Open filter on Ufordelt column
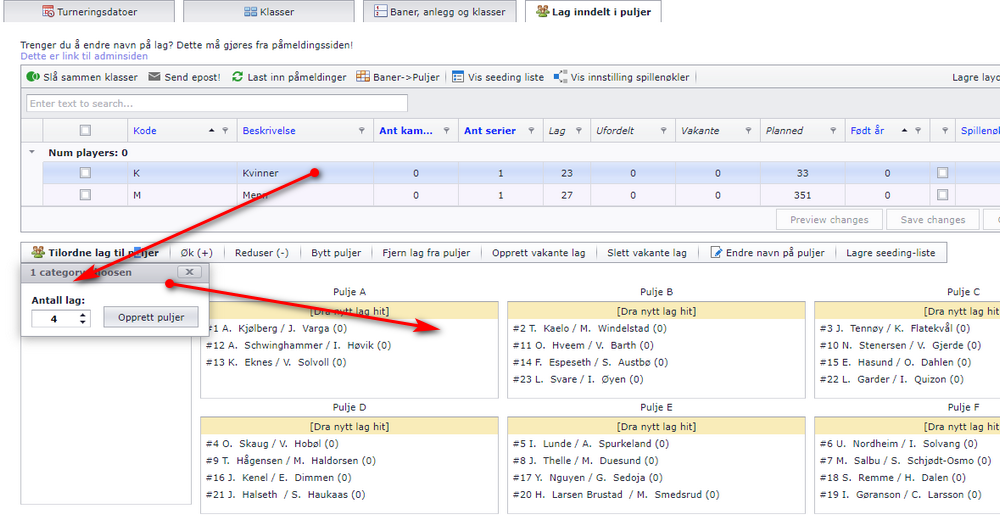 tap(663, 131)
